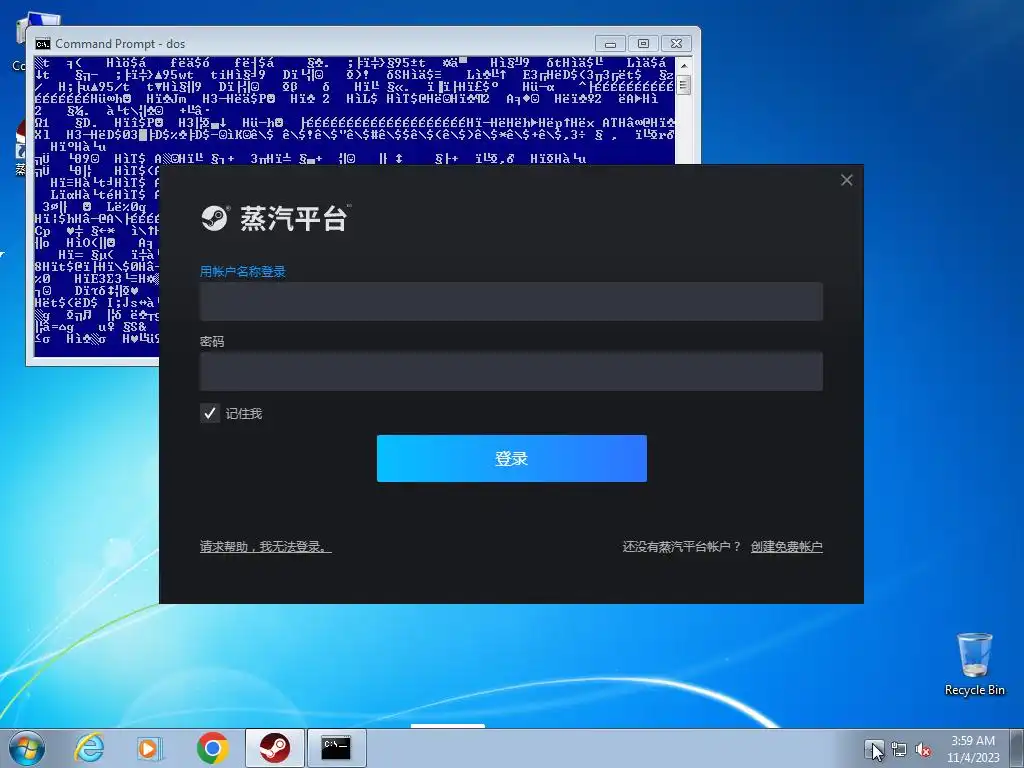
Task: Click the 蒸汽平台 title text
Action: coord(294,218)
